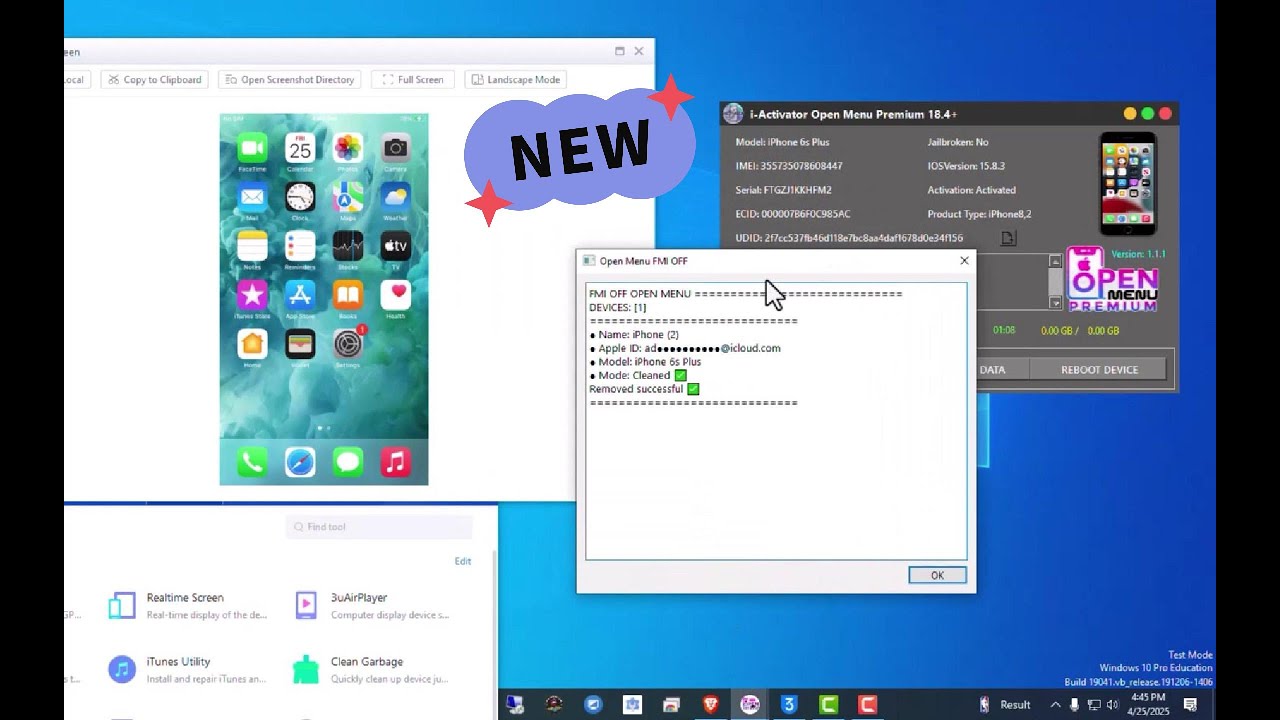Switch to Landscape Mode

tap(515, 79)
